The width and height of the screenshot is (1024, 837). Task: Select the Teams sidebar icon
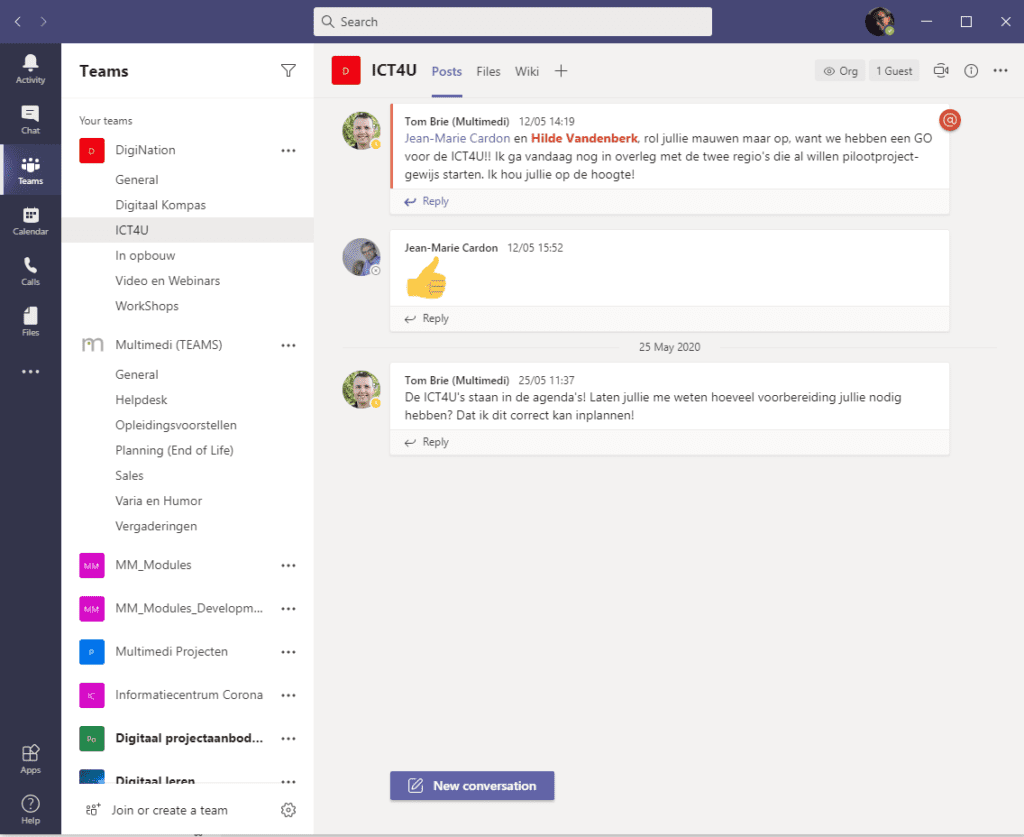(30, 170)
